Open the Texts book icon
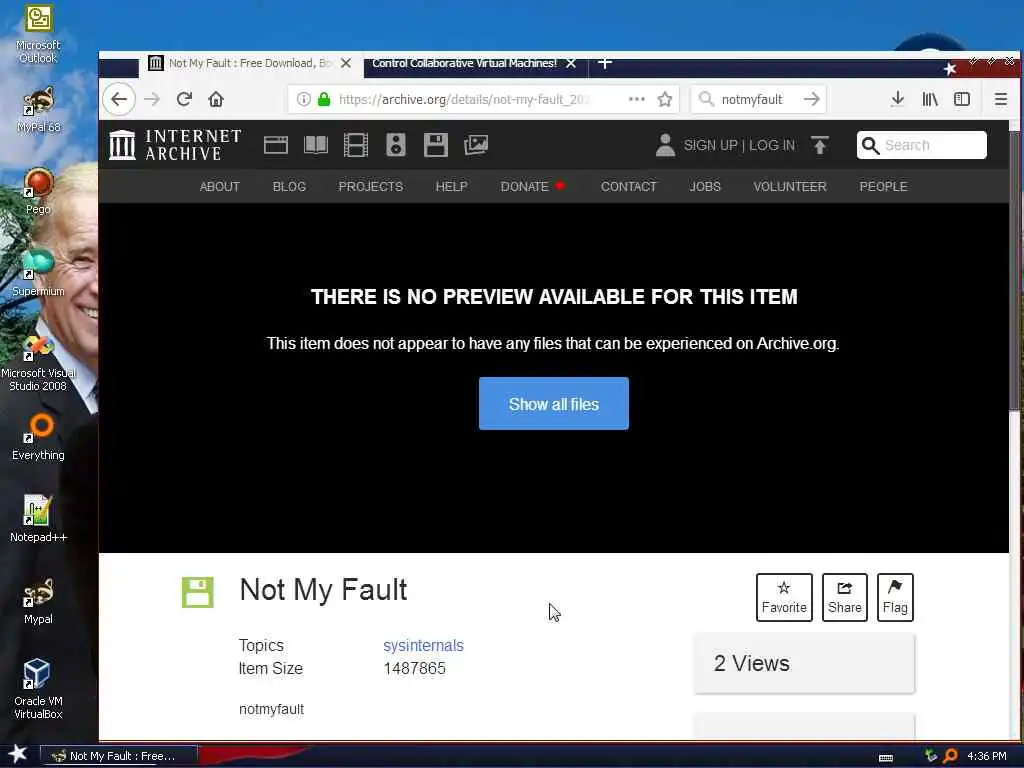This screenshot has width=1024, height=768. (x=316, y=144)
